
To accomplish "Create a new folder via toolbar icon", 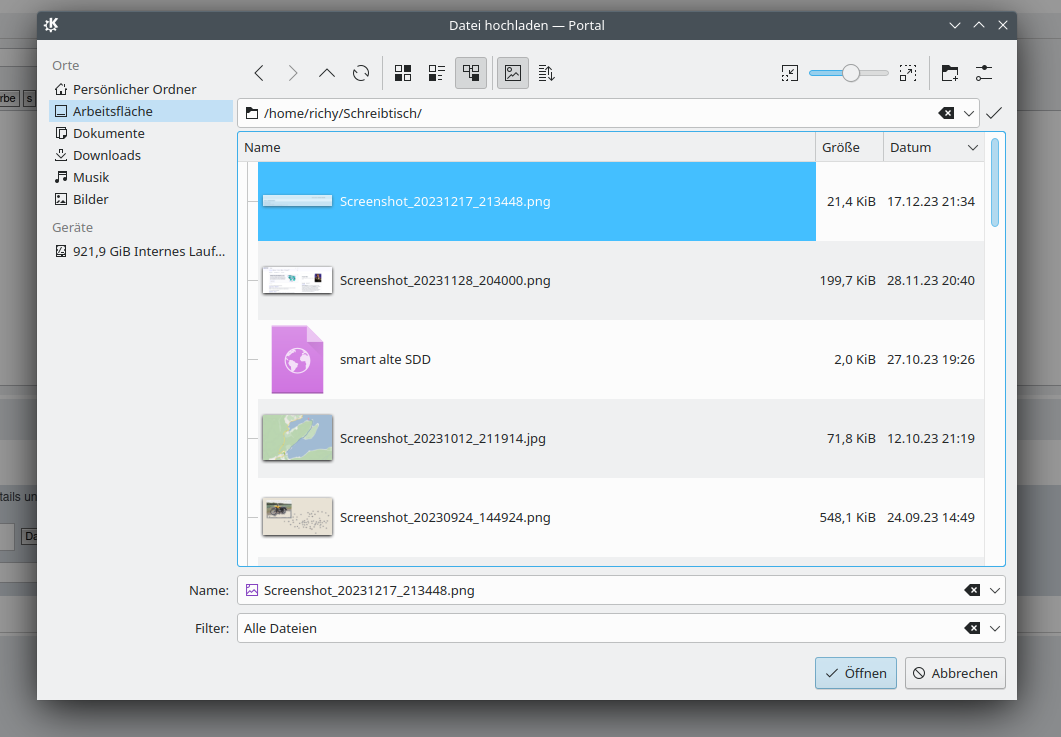I will 949,73.
